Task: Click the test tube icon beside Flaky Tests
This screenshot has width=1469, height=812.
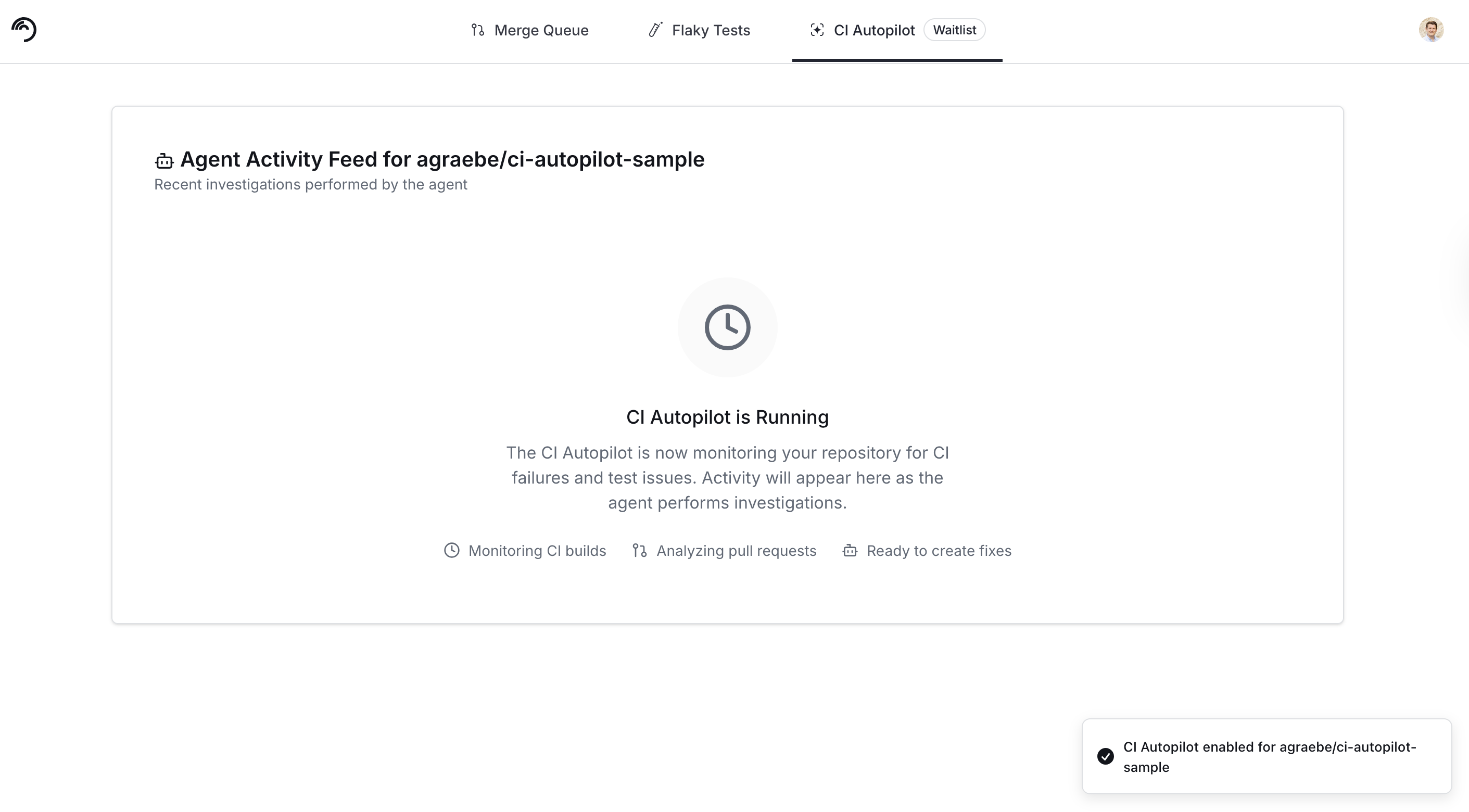Action: click(x=656, y=30)
